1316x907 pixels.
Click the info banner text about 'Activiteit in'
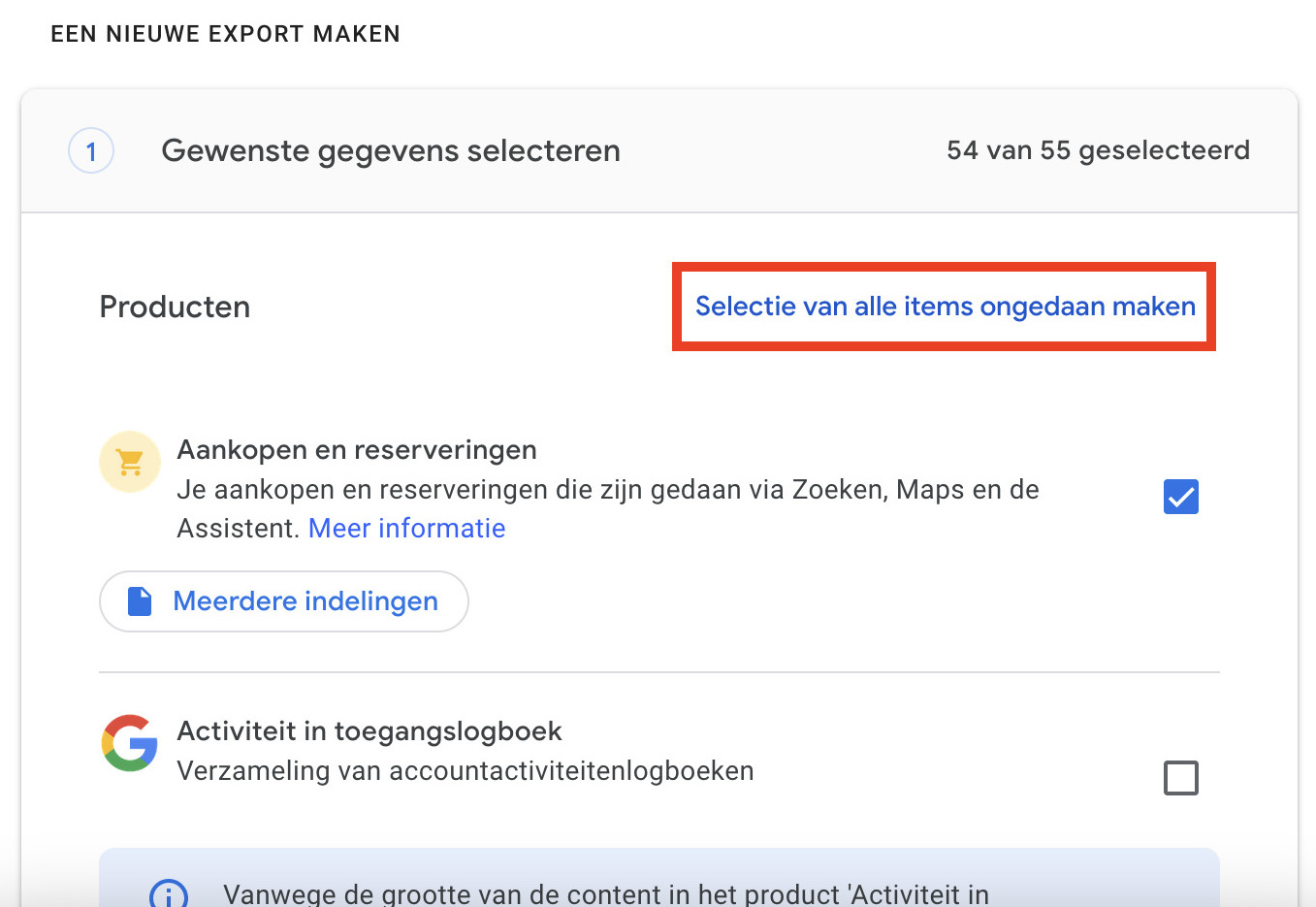(x=606, y=893)
